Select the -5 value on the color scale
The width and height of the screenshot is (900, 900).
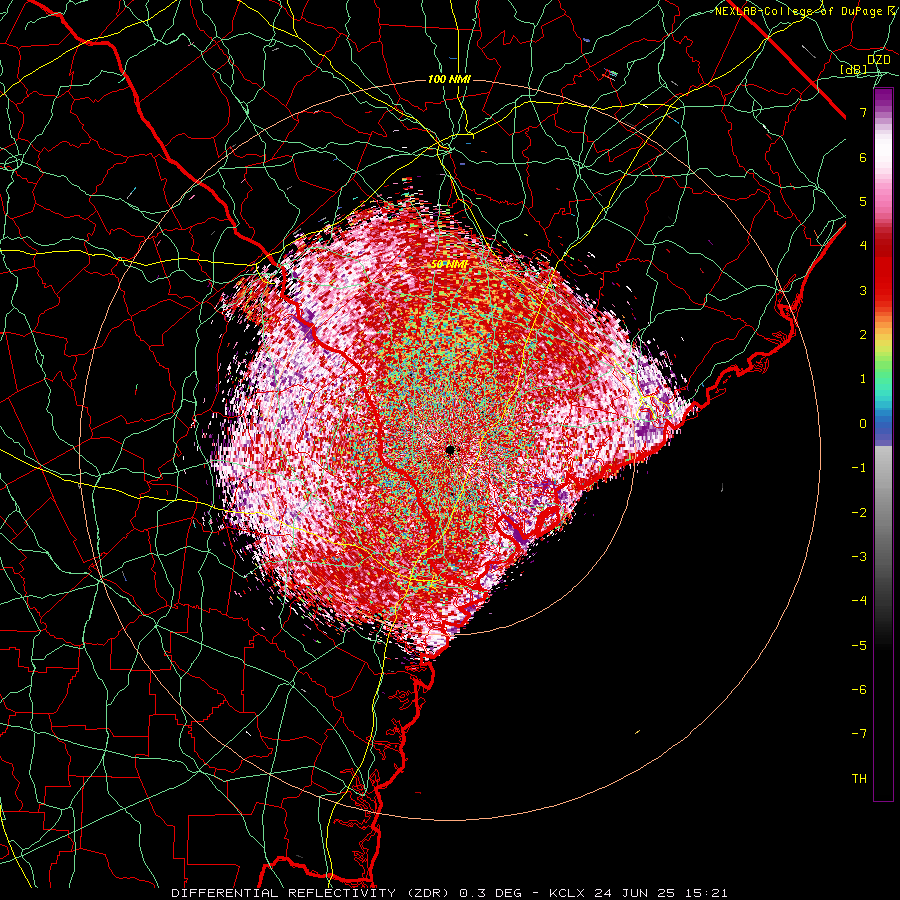(x=859, y=646)
